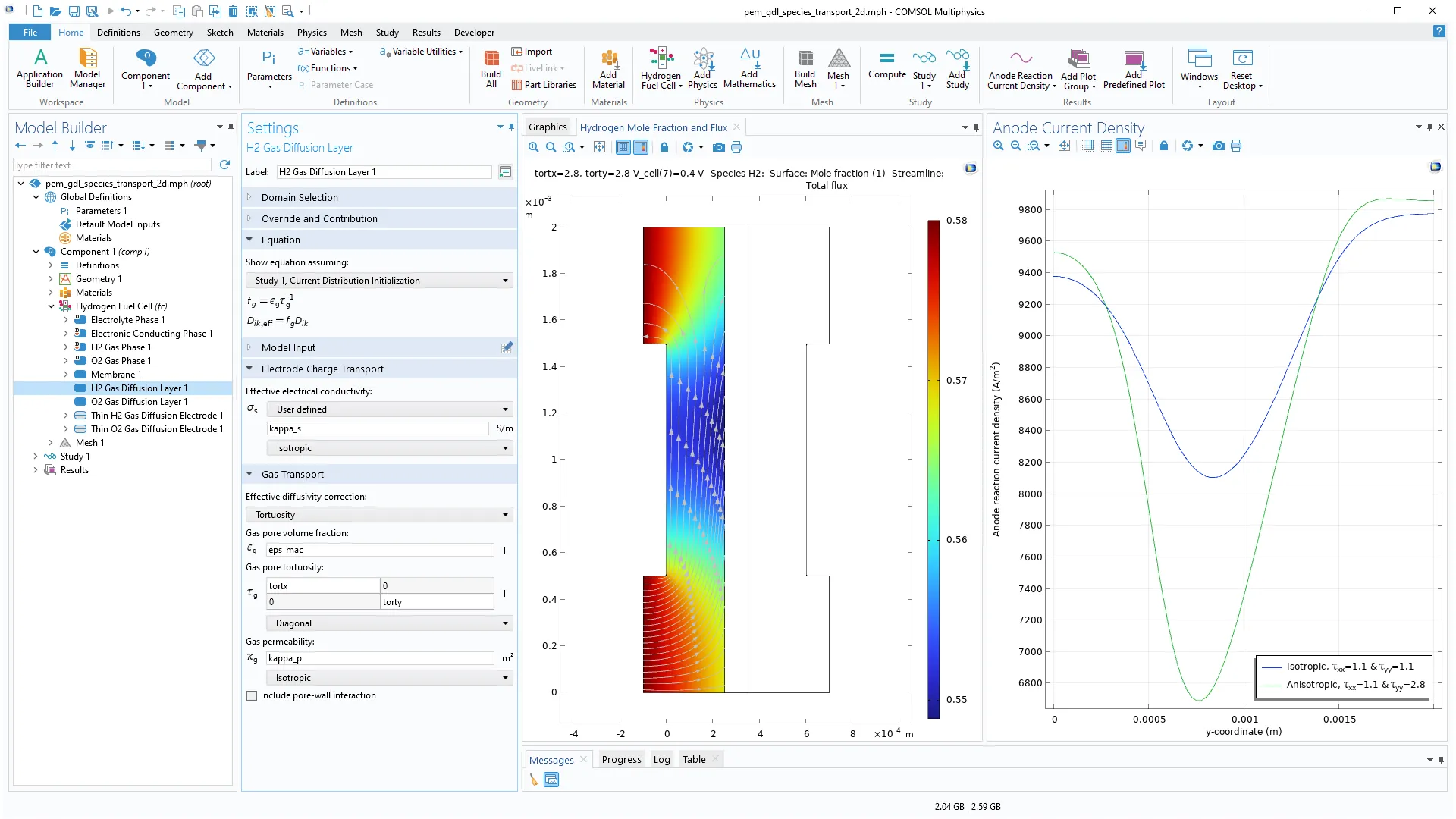The height and width of the screenshot is (819, 1456).
Task: Click the Add Material icon
Action: [608, 59]
